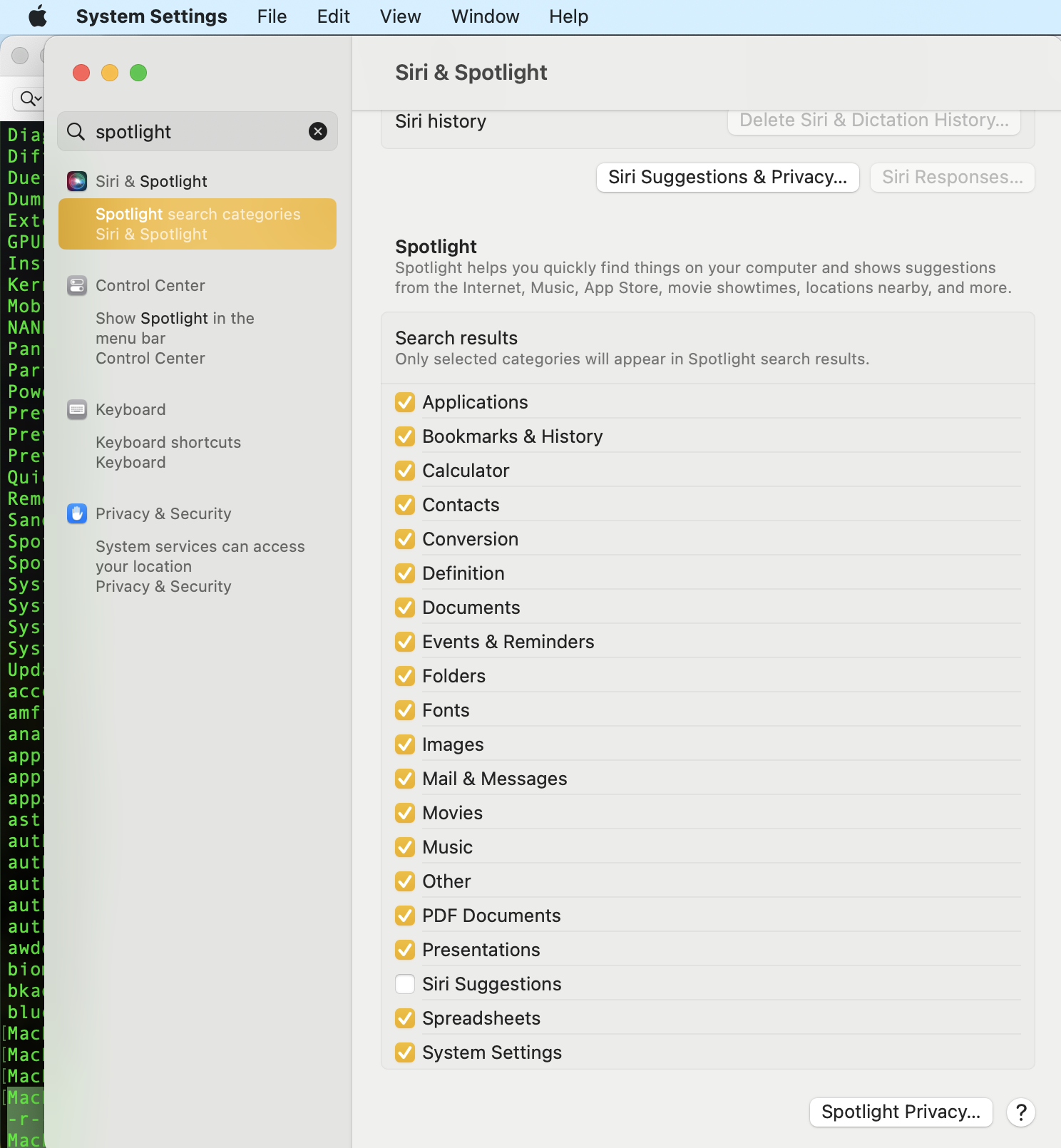Screen dimensions: 1061x1148
Task: Open the File menu
Action: 272,16
